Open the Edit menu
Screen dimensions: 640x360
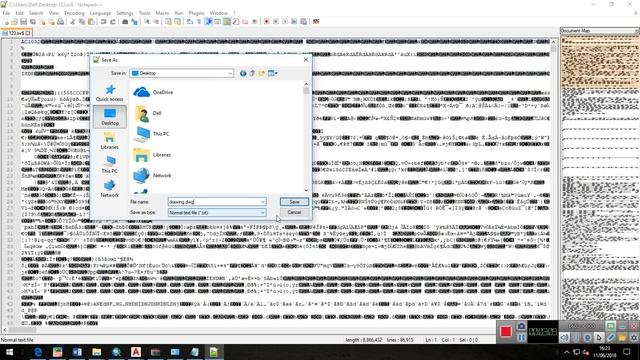click(x=19, y=13)
